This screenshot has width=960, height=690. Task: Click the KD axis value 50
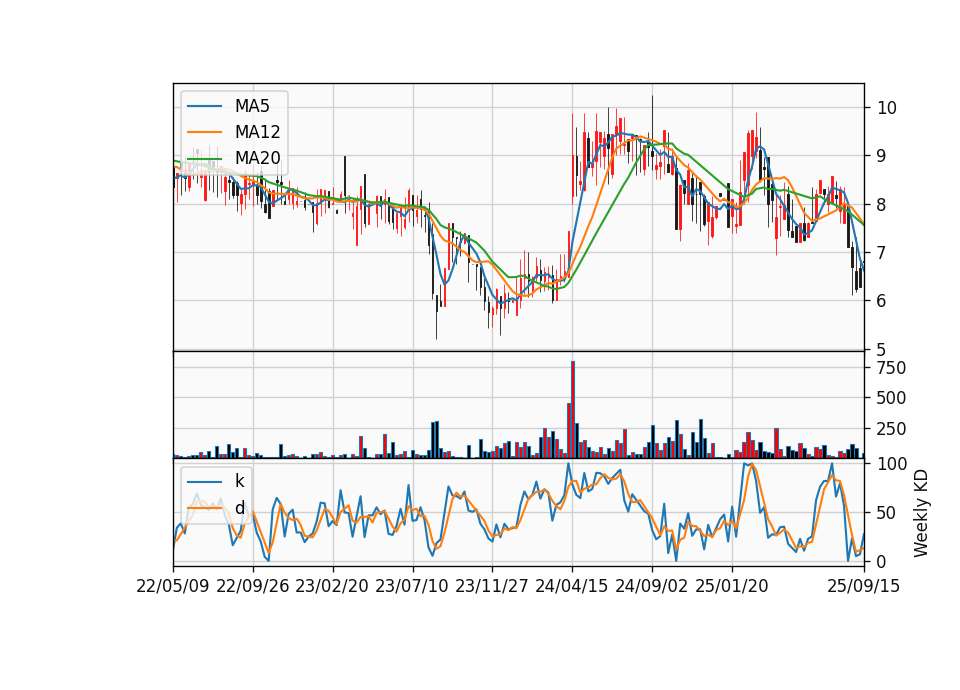point(887,512)
